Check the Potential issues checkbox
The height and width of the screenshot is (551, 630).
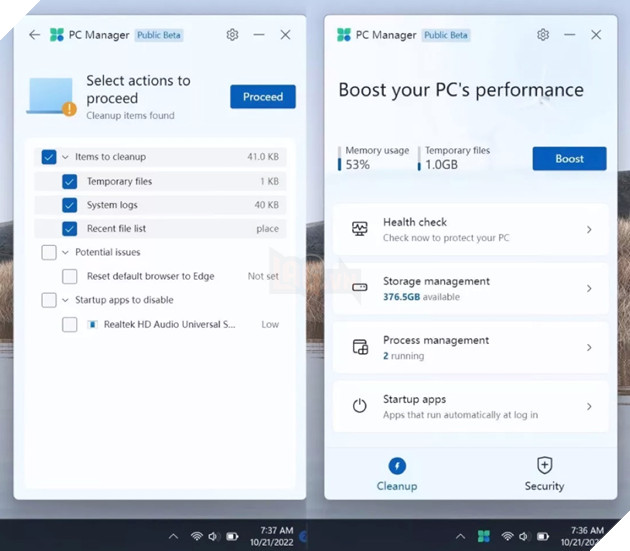click(49, 252)
